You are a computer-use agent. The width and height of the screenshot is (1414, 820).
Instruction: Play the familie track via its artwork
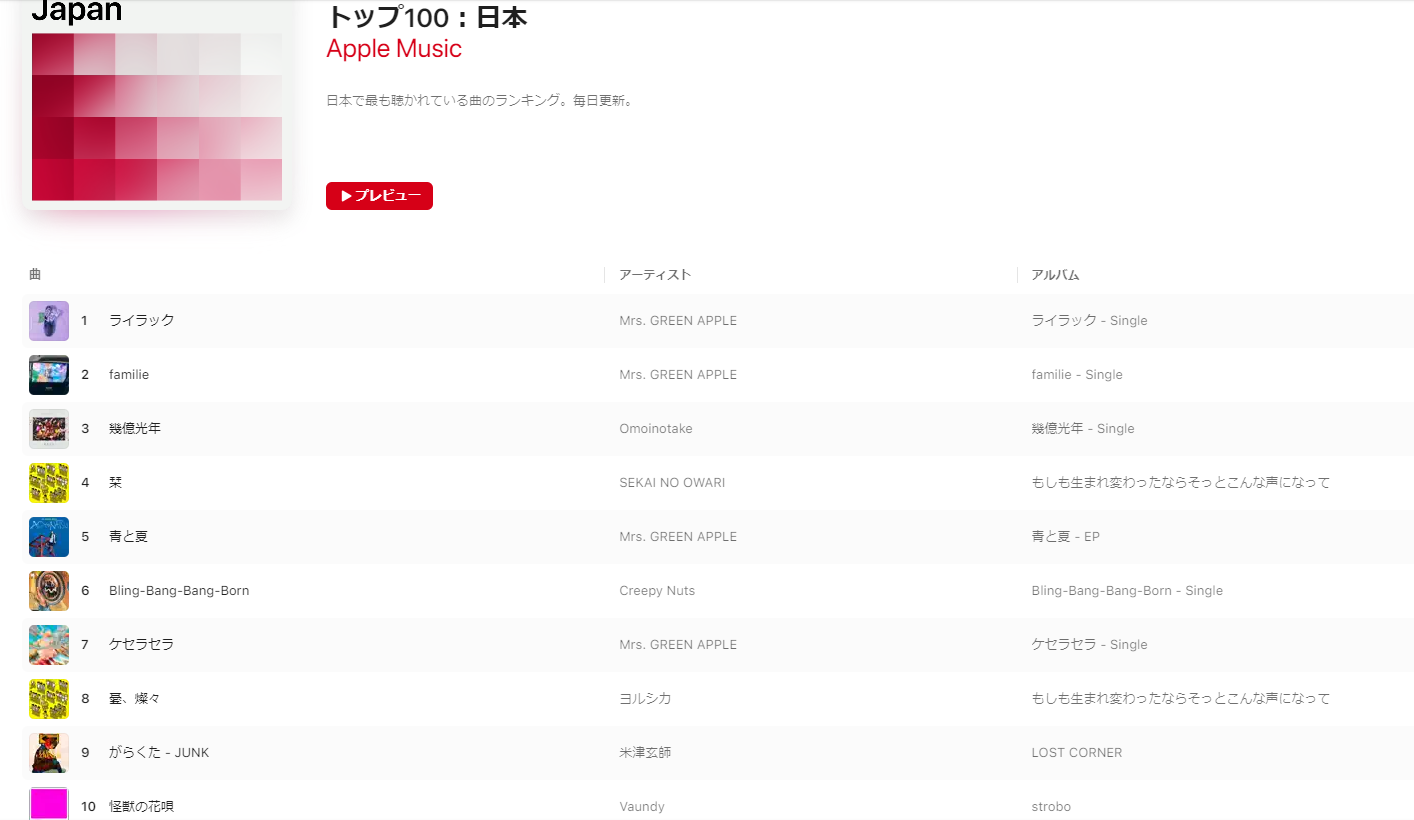pyautogui.click(x=49, y=375)
